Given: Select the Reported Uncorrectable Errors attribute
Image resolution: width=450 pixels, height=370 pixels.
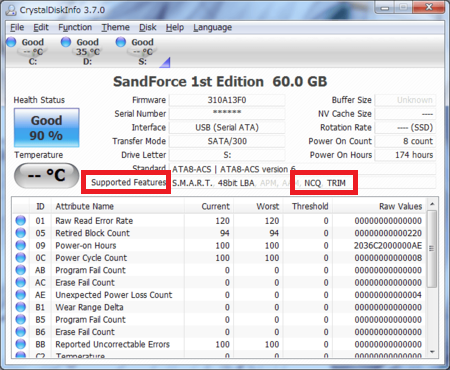Looking at the screenshot, I should [112, 344].
